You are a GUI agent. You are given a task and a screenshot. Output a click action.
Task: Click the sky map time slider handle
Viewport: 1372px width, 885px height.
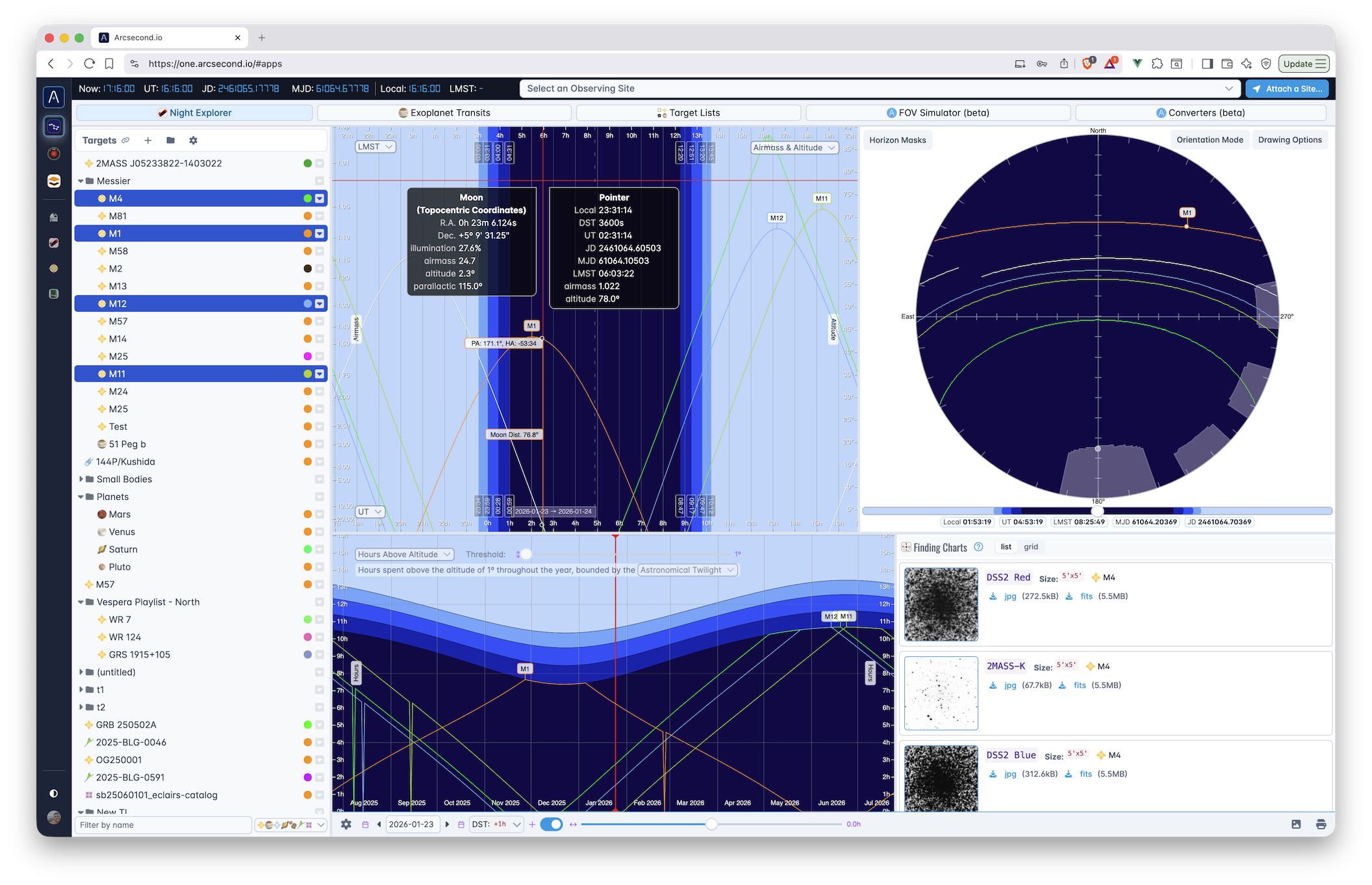1097,511
